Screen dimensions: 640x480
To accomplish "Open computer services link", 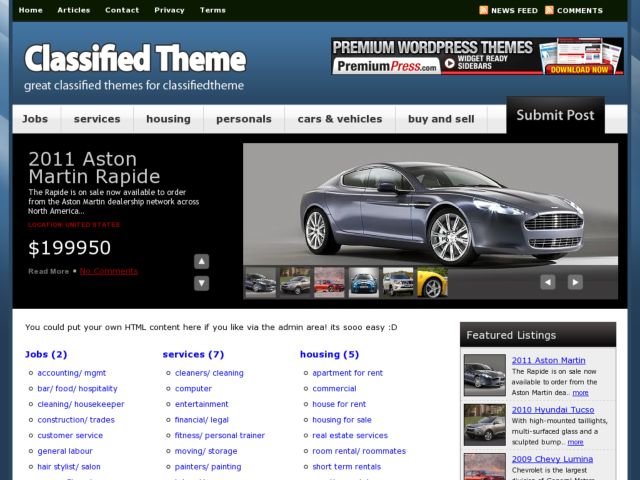I will [x=193, y=389].
